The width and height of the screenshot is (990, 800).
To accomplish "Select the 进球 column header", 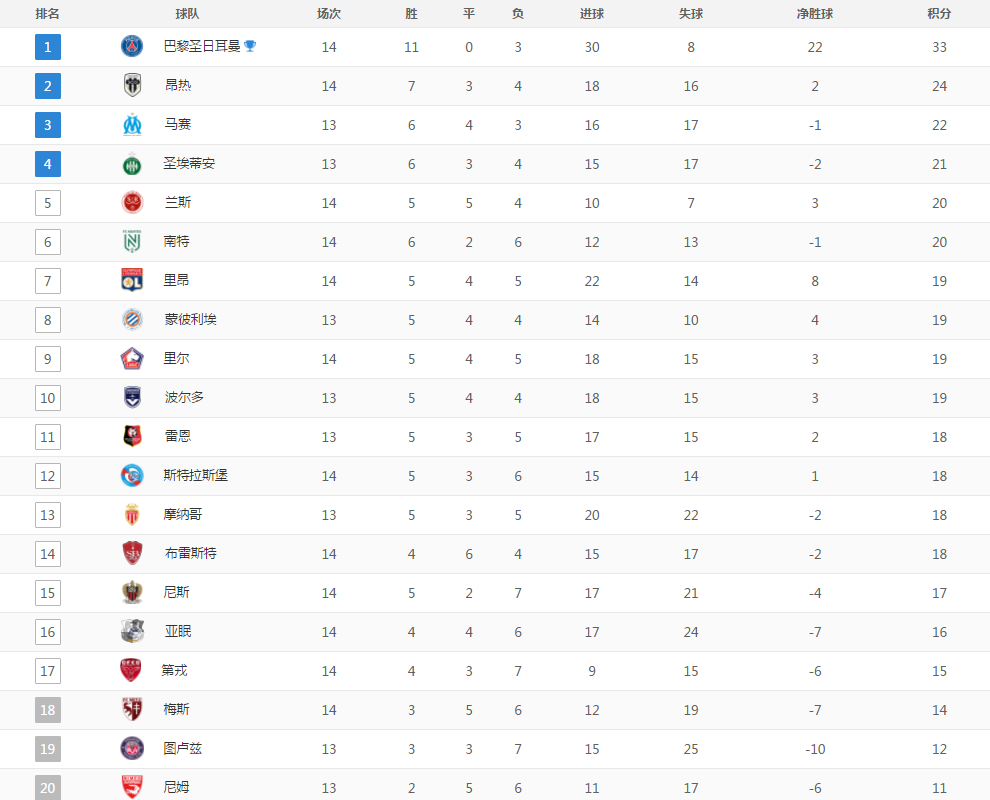I will pos(592,13).
